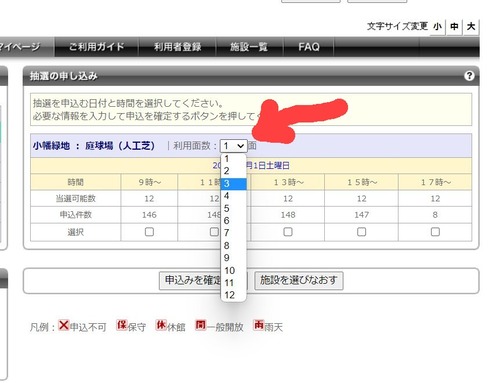Choose option 6 in the dropdown list

click(x=233, y=221)
